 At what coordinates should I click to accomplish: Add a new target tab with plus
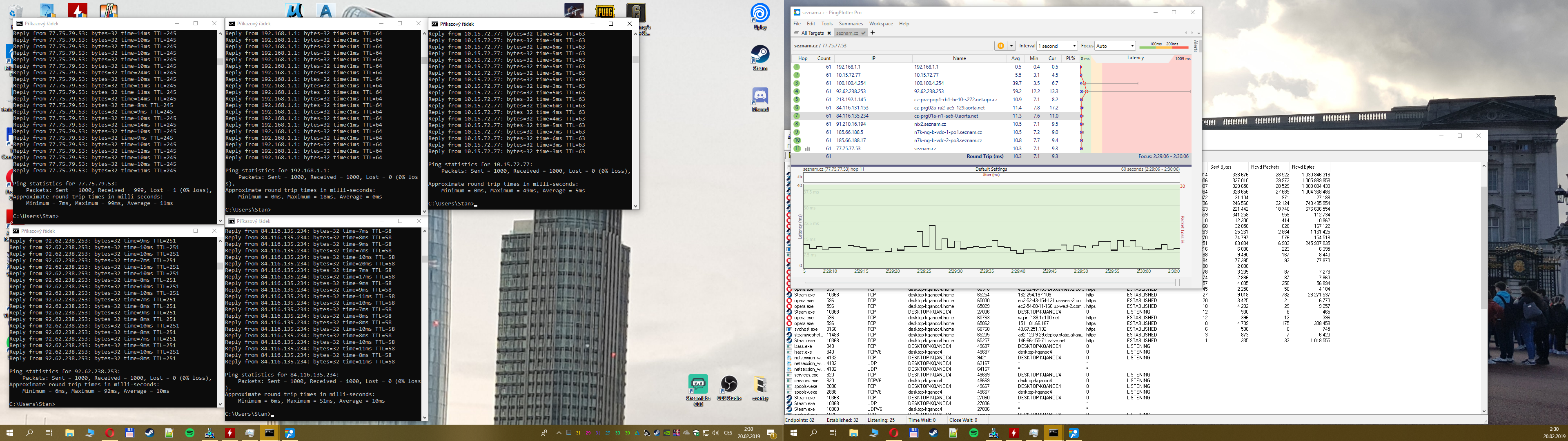872,33
